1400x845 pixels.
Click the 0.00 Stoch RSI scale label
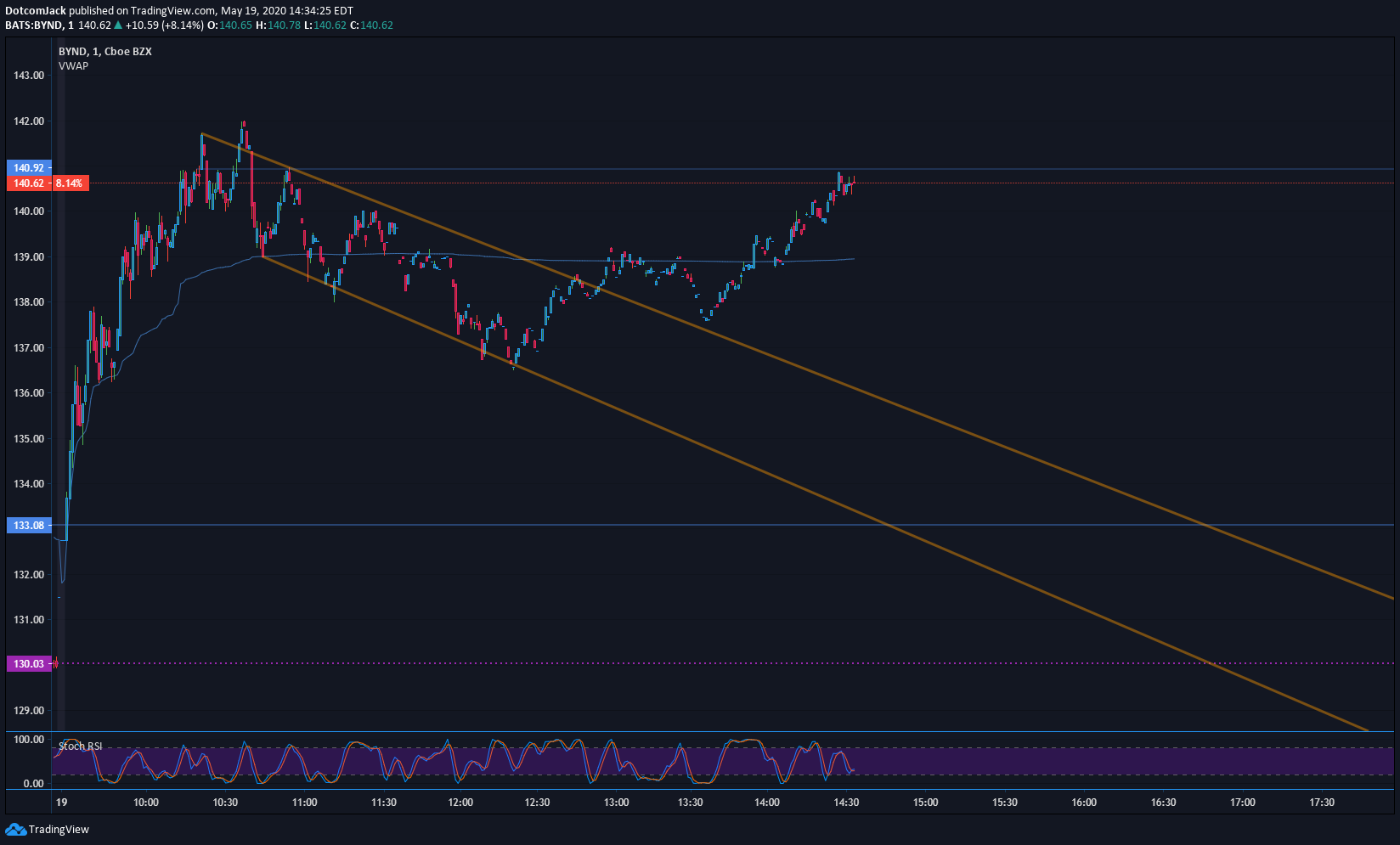click(34, 784)
